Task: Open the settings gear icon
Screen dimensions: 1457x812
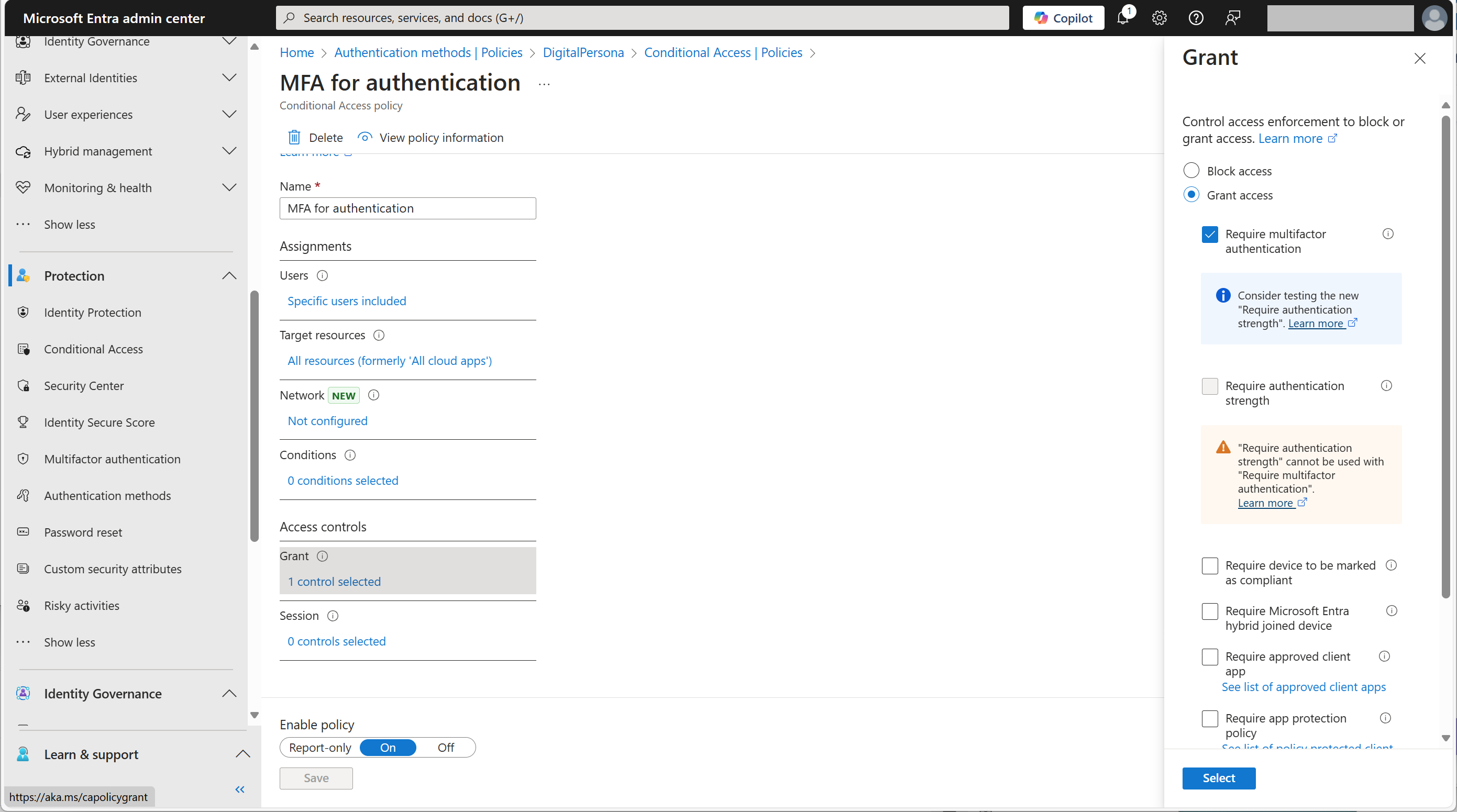Action: [x=1160, y=18]
